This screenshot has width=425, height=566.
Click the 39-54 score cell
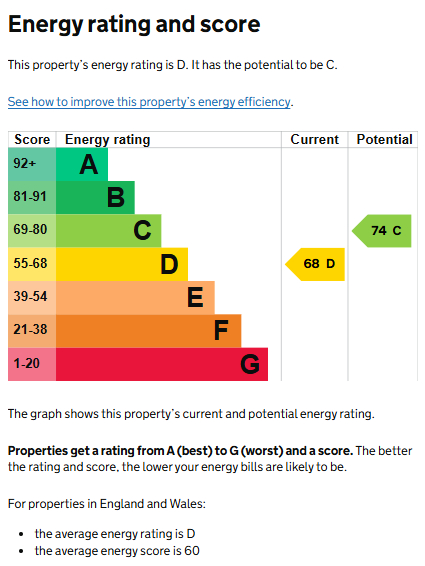pos(32,297)
